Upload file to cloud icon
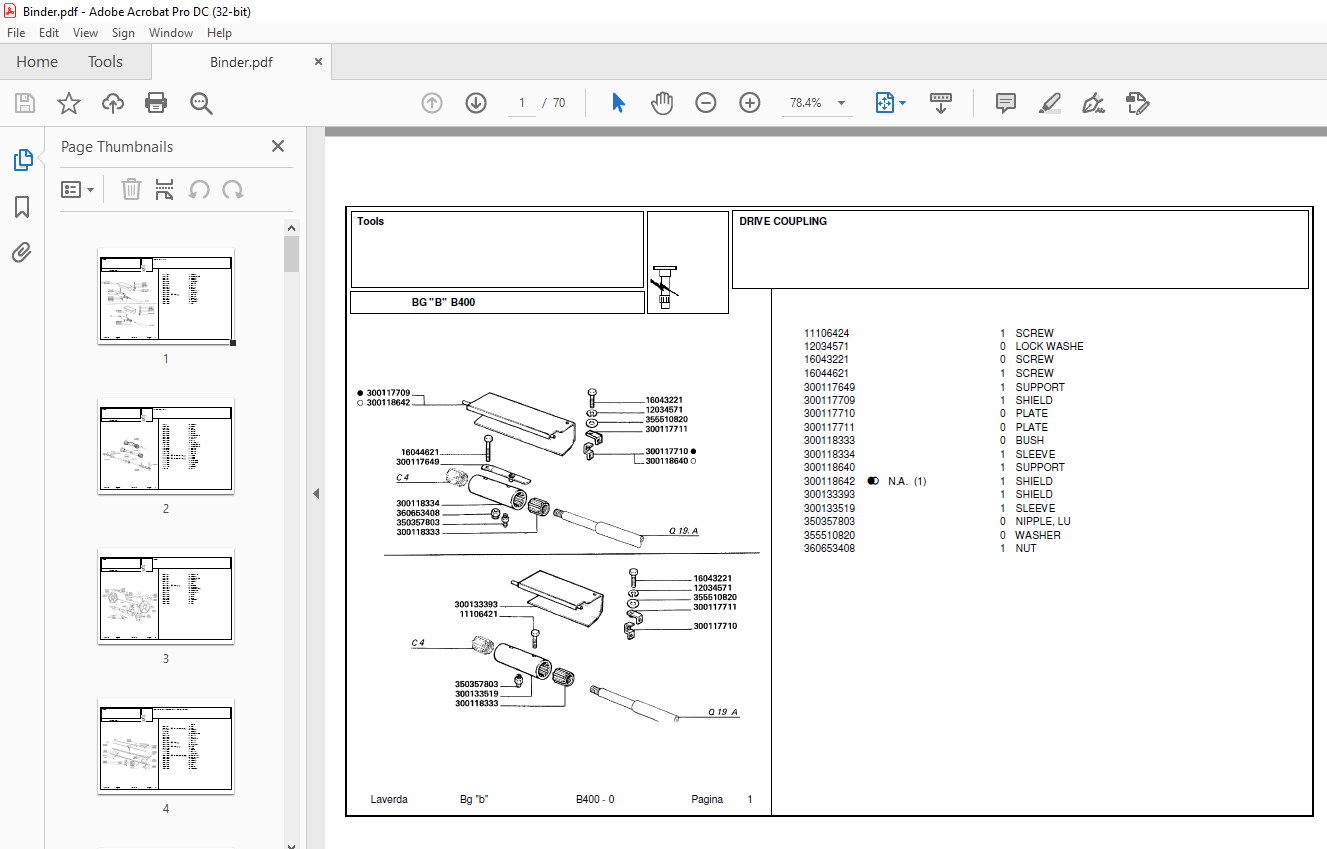The image size is (1327, 849). [x=113, y=103]
